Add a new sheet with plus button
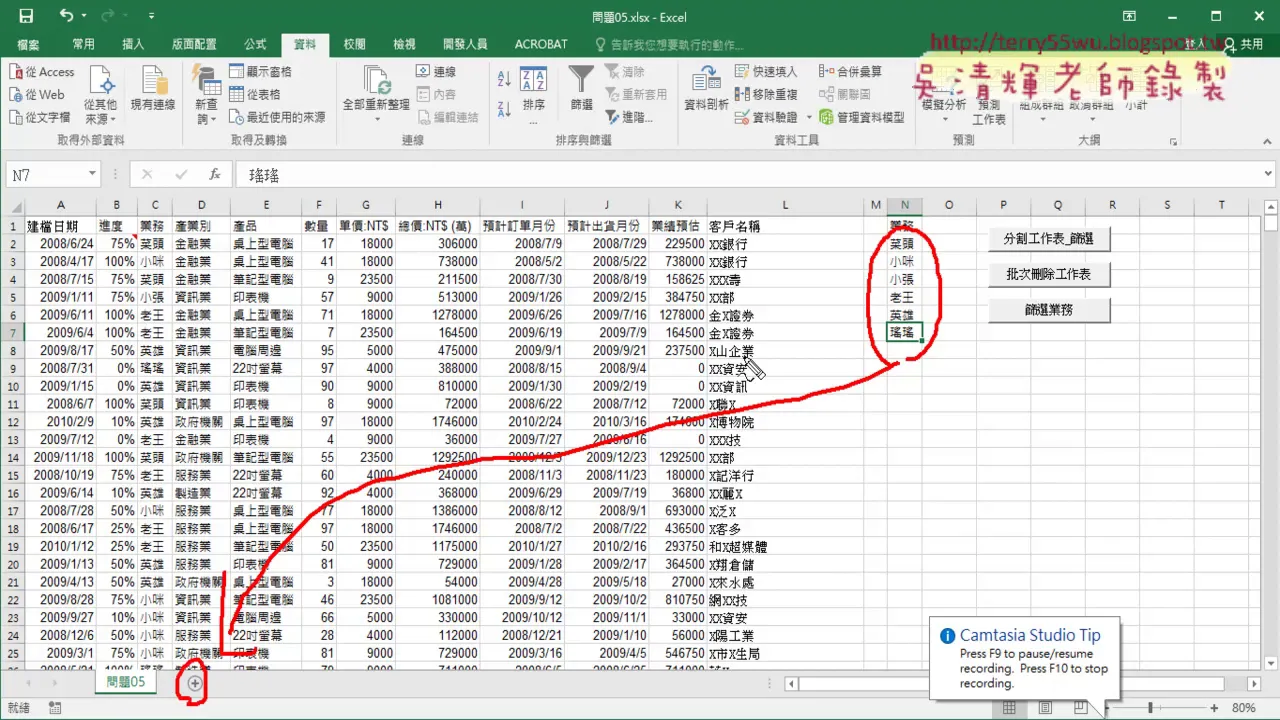 (x=195, y=682)
